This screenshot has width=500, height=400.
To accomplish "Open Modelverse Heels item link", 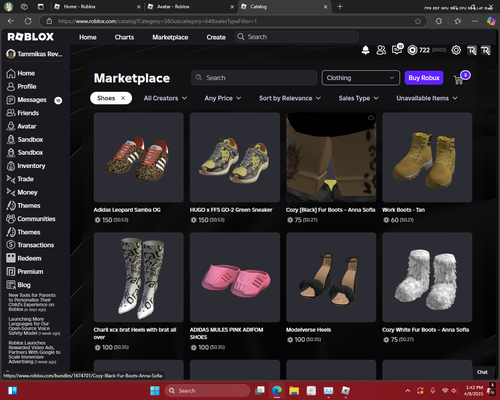I will (x=308, y=330).
